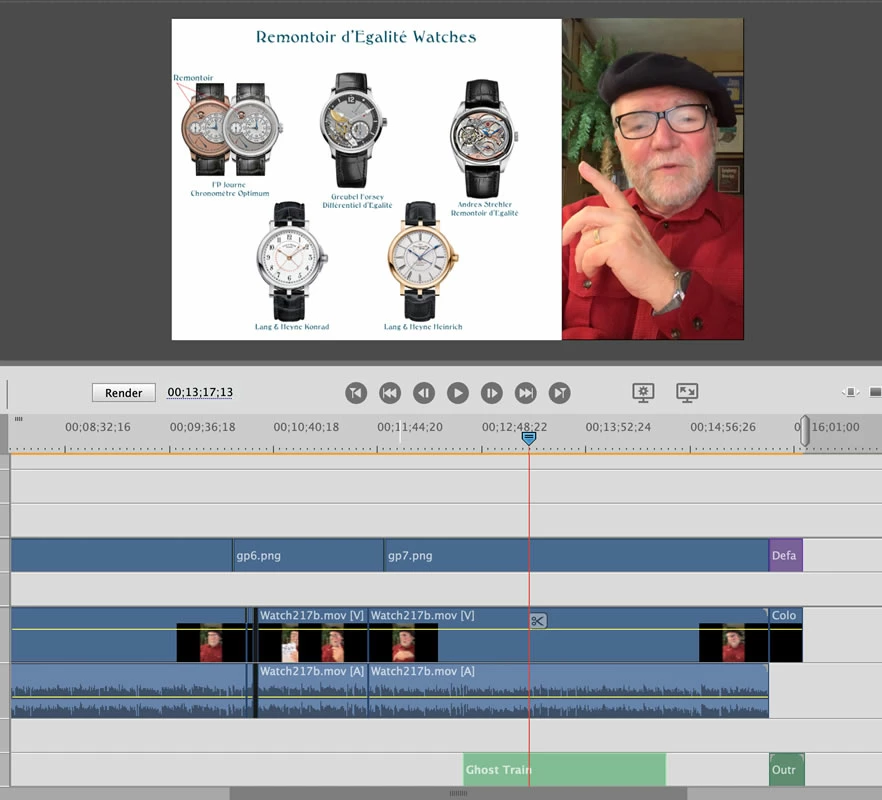Select the purple Defa clip
882x800 pixels.
coord(786,555)
